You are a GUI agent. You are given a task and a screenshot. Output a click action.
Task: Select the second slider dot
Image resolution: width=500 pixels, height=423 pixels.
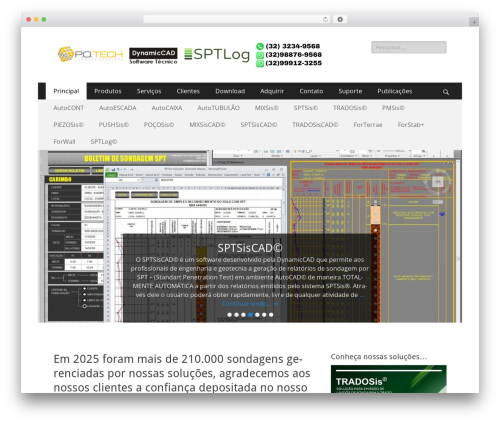(x=236, y=315)
